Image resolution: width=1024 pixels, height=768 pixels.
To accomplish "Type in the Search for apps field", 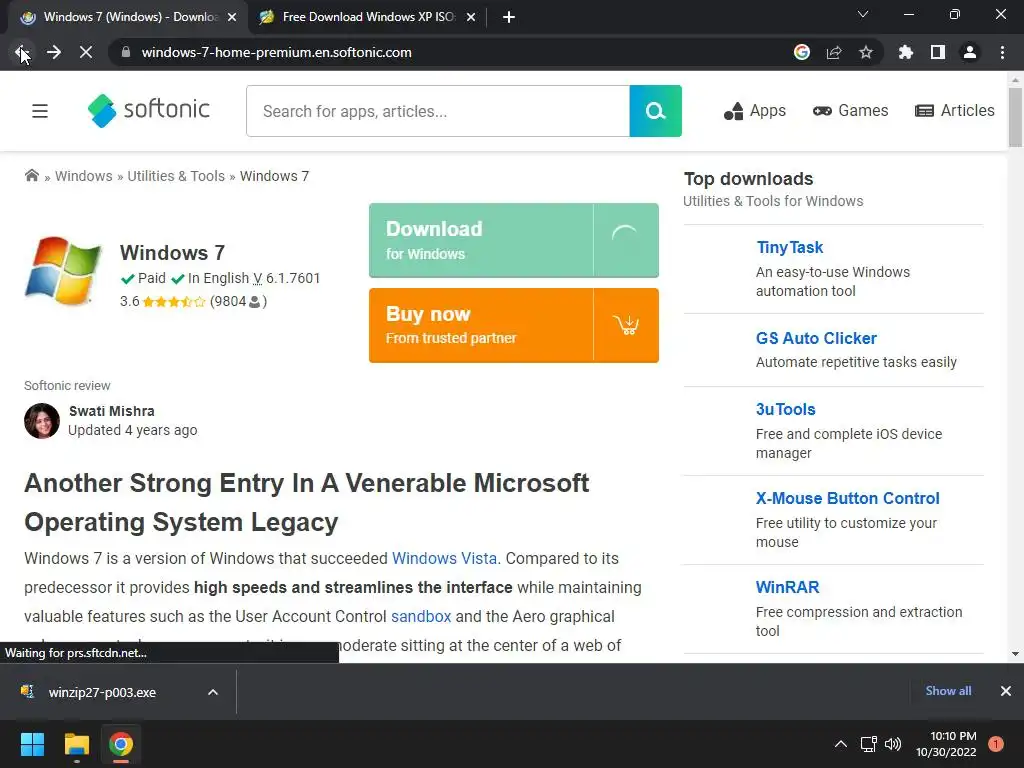I will coord(437,111).
